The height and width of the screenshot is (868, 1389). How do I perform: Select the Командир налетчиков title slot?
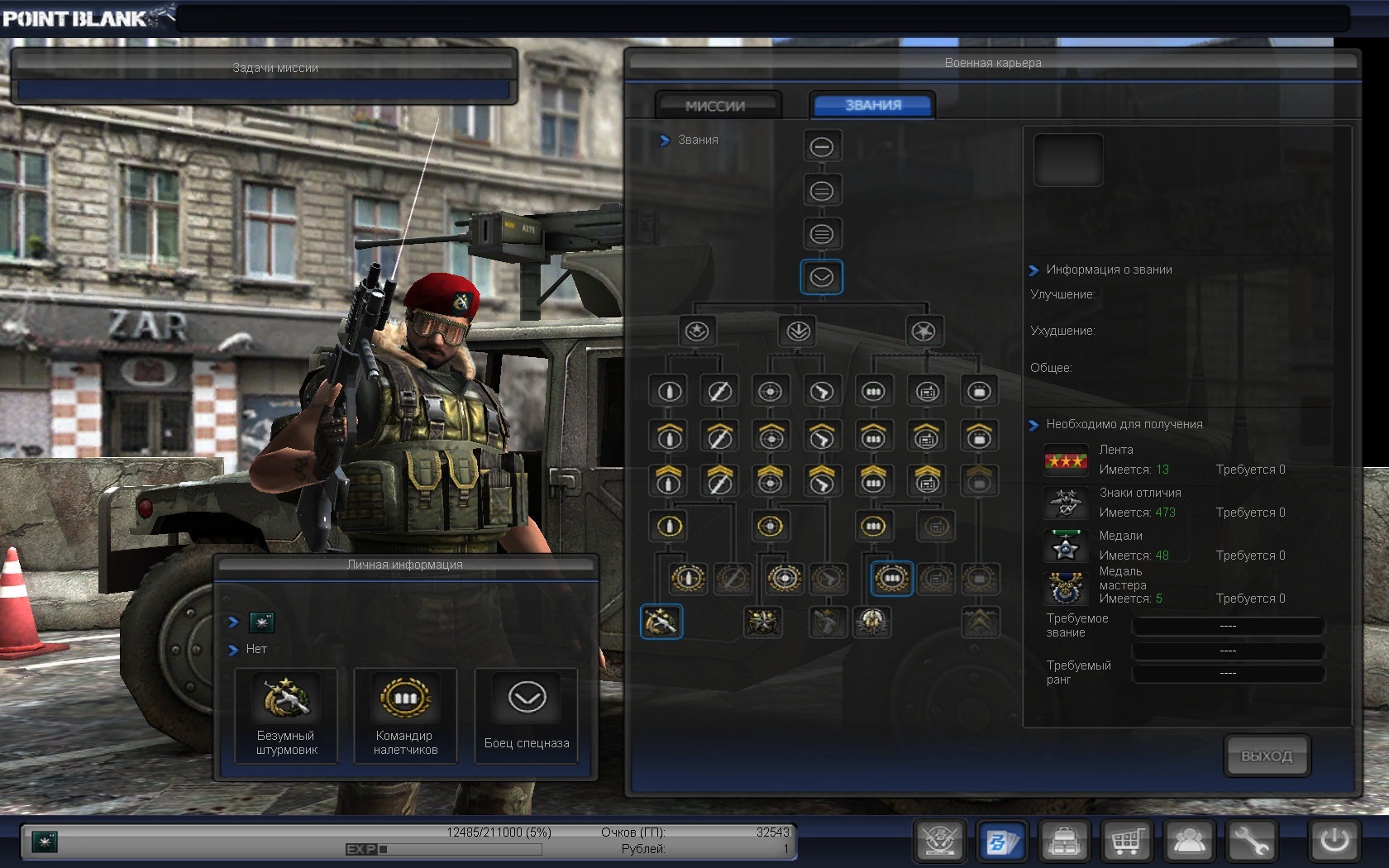(405, 716)
